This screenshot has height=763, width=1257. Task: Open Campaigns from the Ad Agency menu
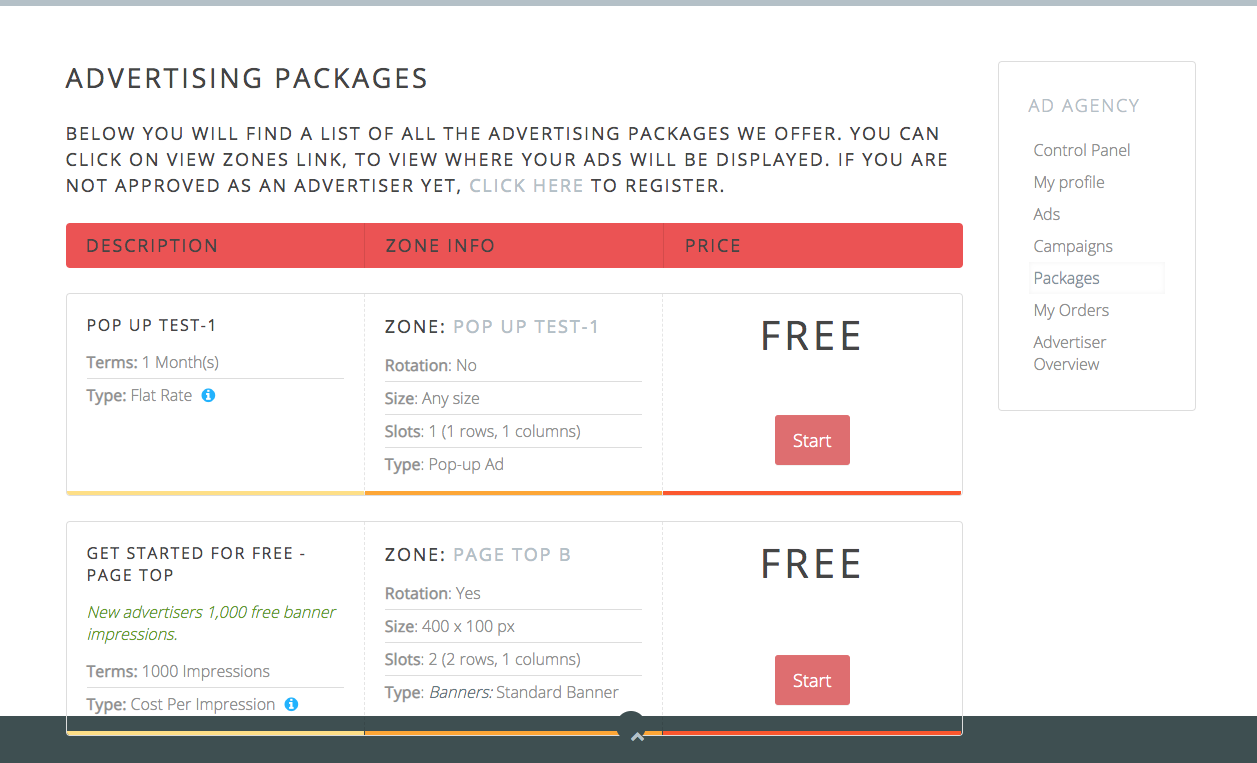[x=1073, y=246]
